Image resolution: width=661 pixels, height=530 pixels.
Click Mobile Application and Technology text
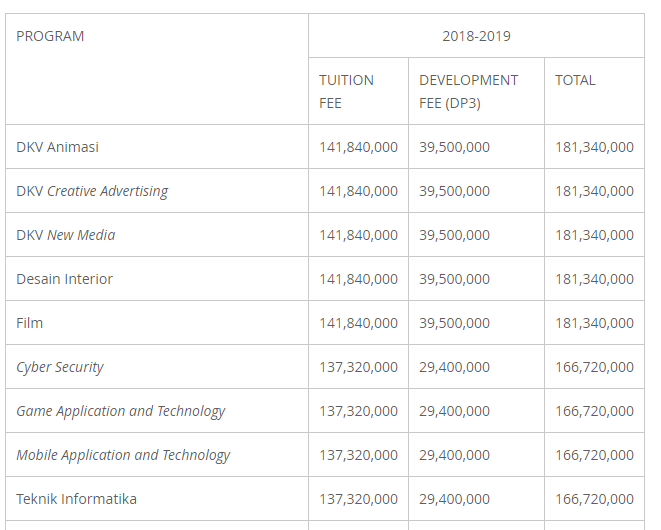(x=123, y=455)
